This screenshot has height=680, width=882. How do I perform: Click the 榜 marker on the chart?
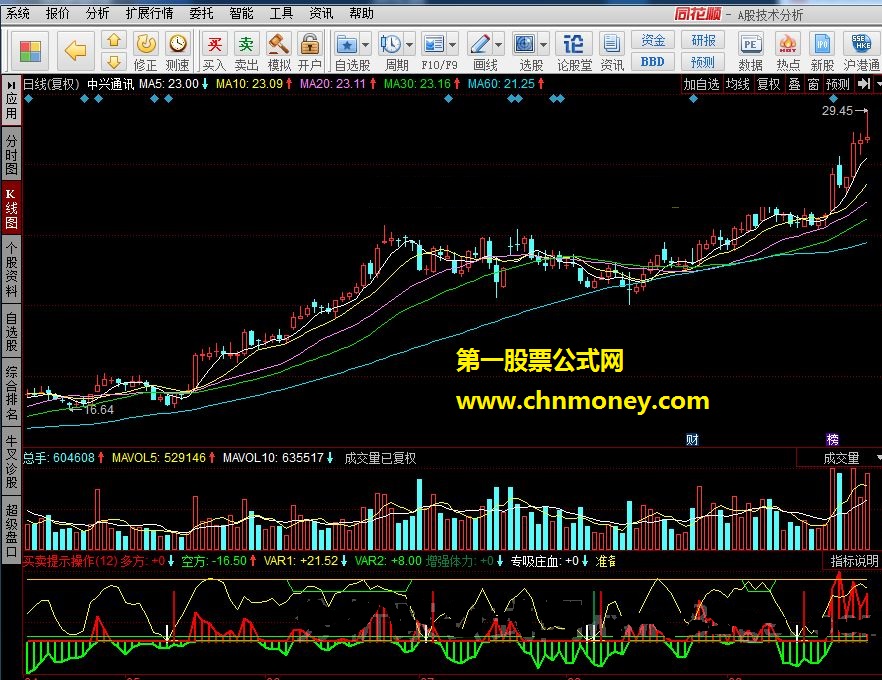tap(832, 439)
